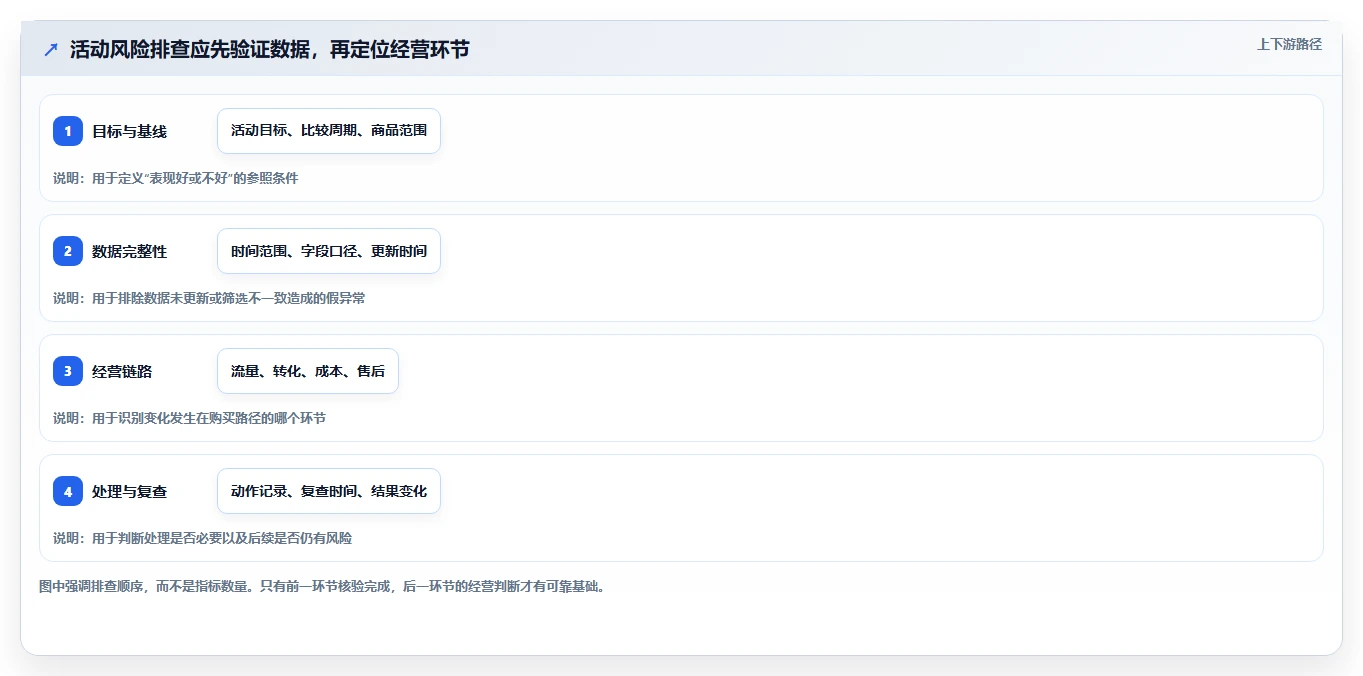Click the title 活动风险排查应先验证数据，再定位经营环节
This screenshot has height=676, width=1363.
[x=270, y=50]
